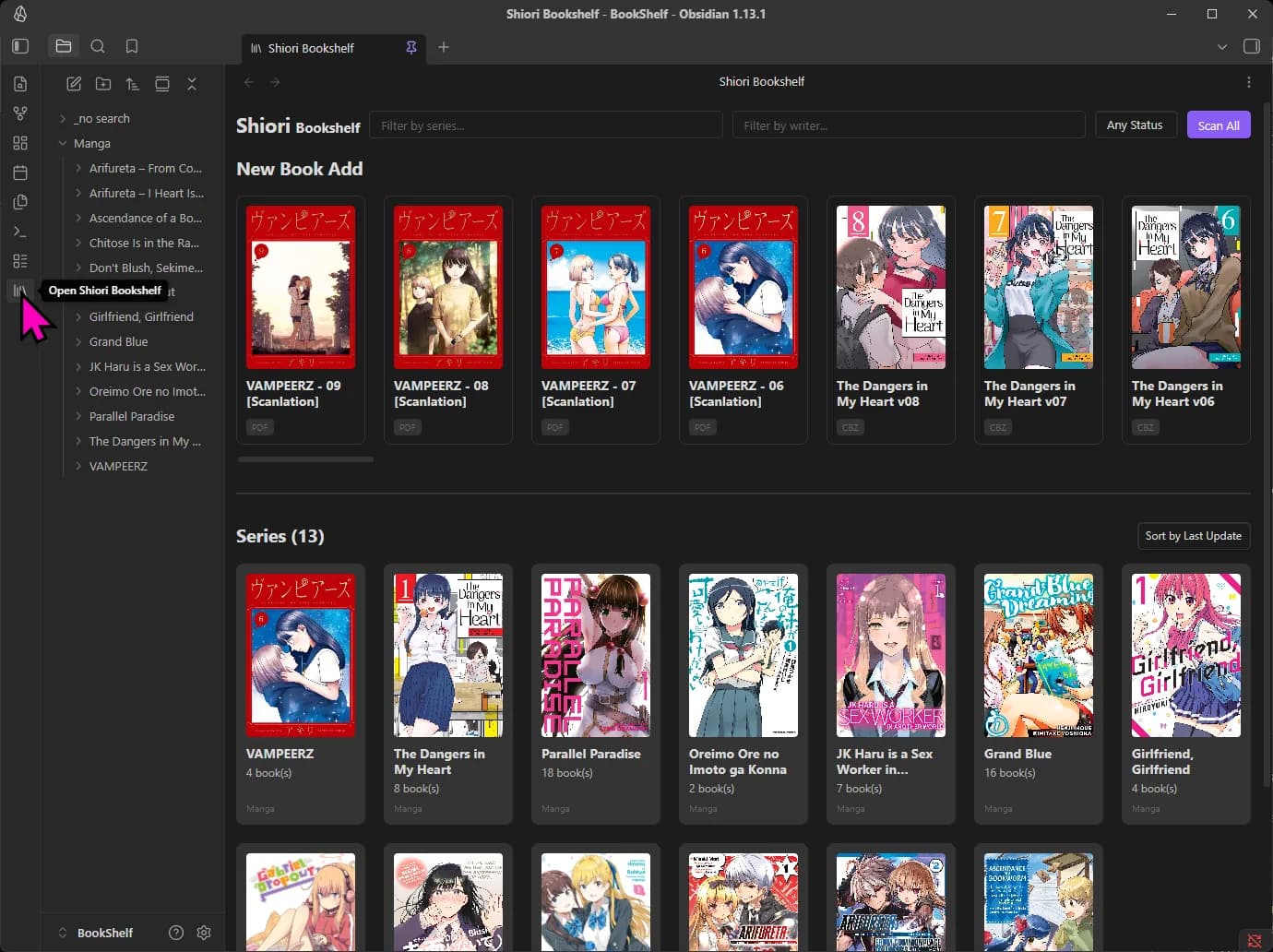Create a new folder icon
Viewport: 1273px width, 952px height.
tap(103, 84)
